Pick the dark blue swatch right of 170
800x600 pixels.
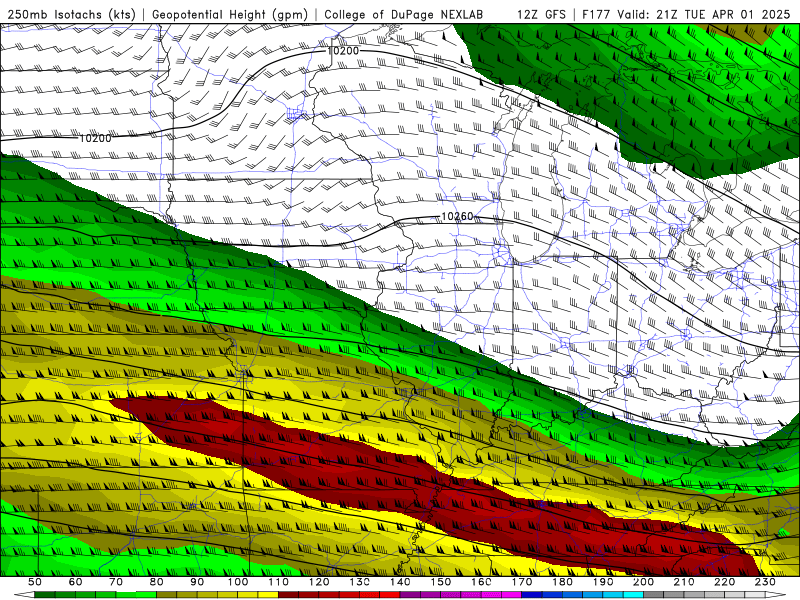click(532, 595)
